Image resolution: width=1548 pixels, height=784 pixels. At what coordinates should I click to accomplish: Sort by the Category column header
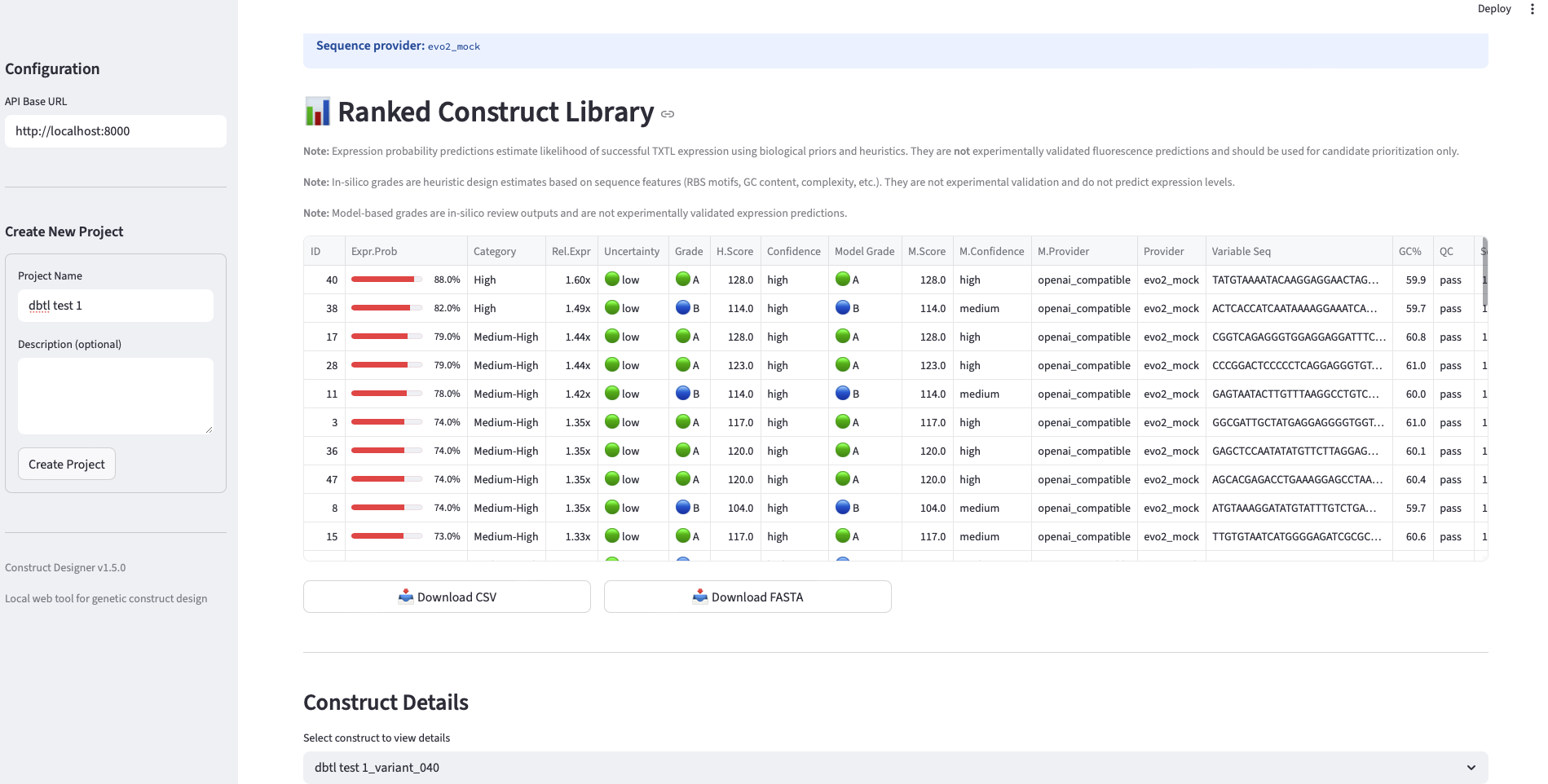[x=506, y=251]
